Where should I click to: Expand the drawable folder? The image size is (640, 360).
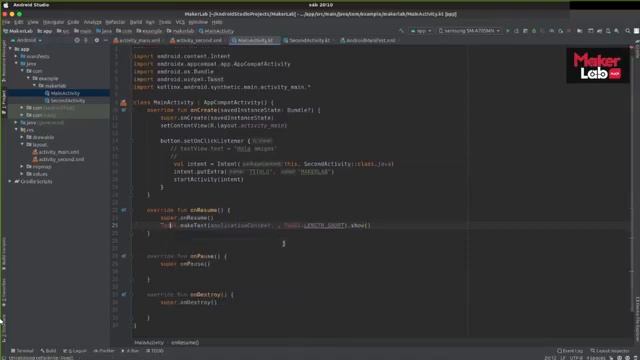(22, 137)
